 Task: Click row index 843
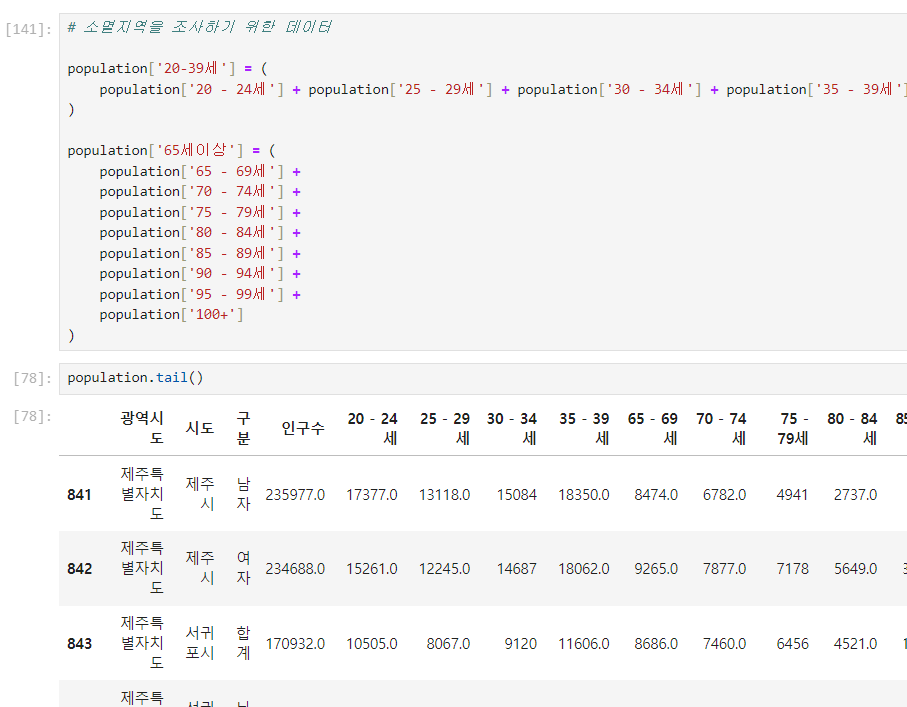(x=79, y=643)
